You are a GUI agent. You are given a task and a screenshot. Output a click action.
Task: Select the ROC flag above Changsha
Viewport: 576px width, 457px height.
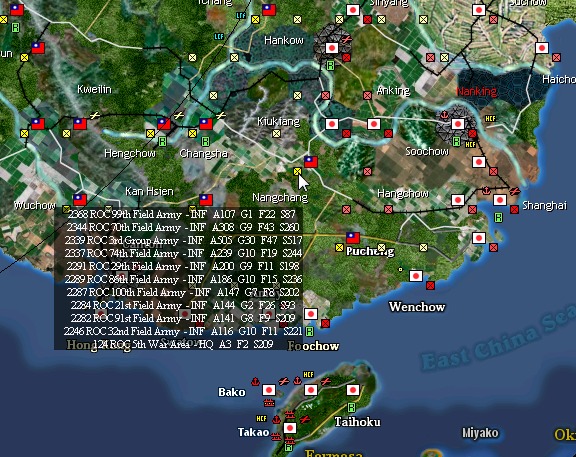pyautogui.click(x=206, y=124)
